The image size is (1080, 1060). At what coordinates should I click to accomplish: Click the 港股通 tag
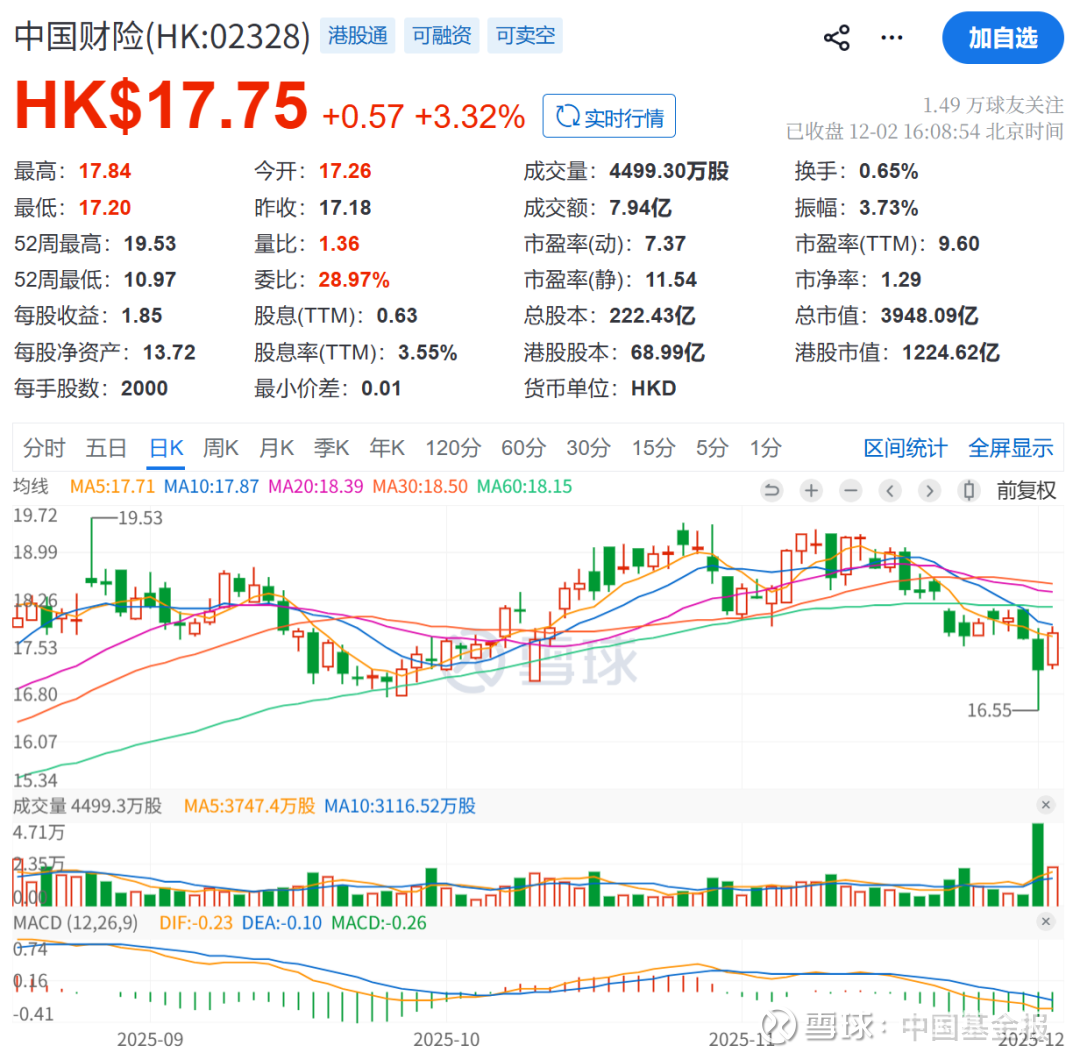(357, 36)
